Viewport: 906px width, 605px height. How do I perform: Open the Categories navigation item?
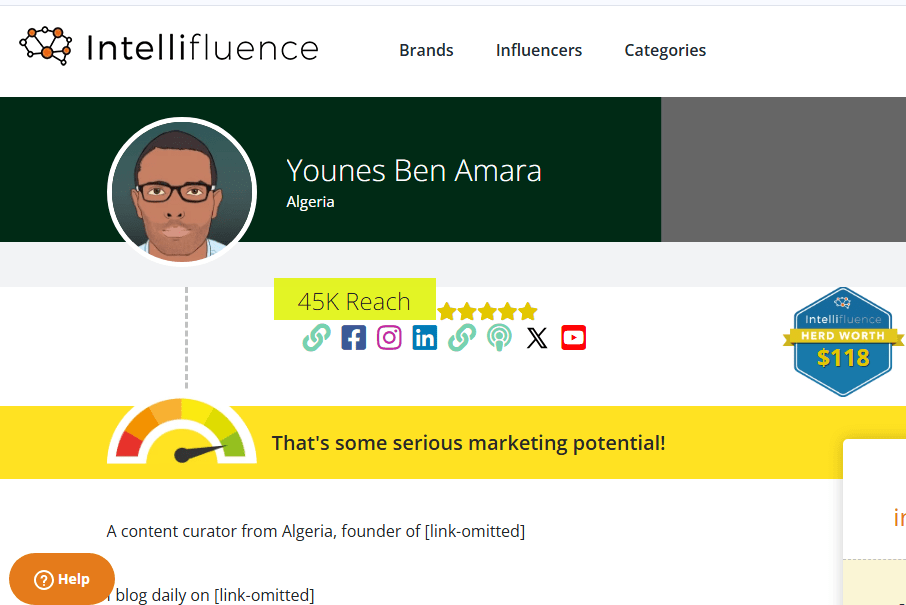coord(665,50)
